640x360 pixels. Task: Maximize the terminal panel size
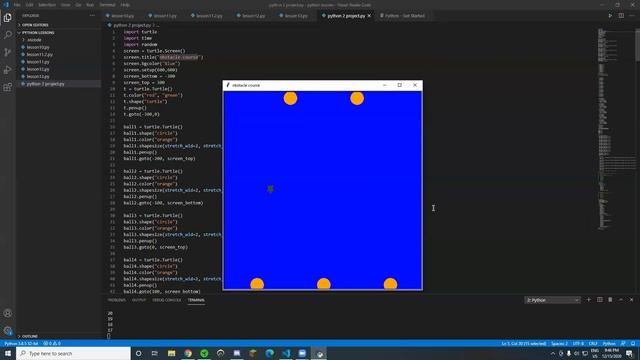(x=621, y=300)
